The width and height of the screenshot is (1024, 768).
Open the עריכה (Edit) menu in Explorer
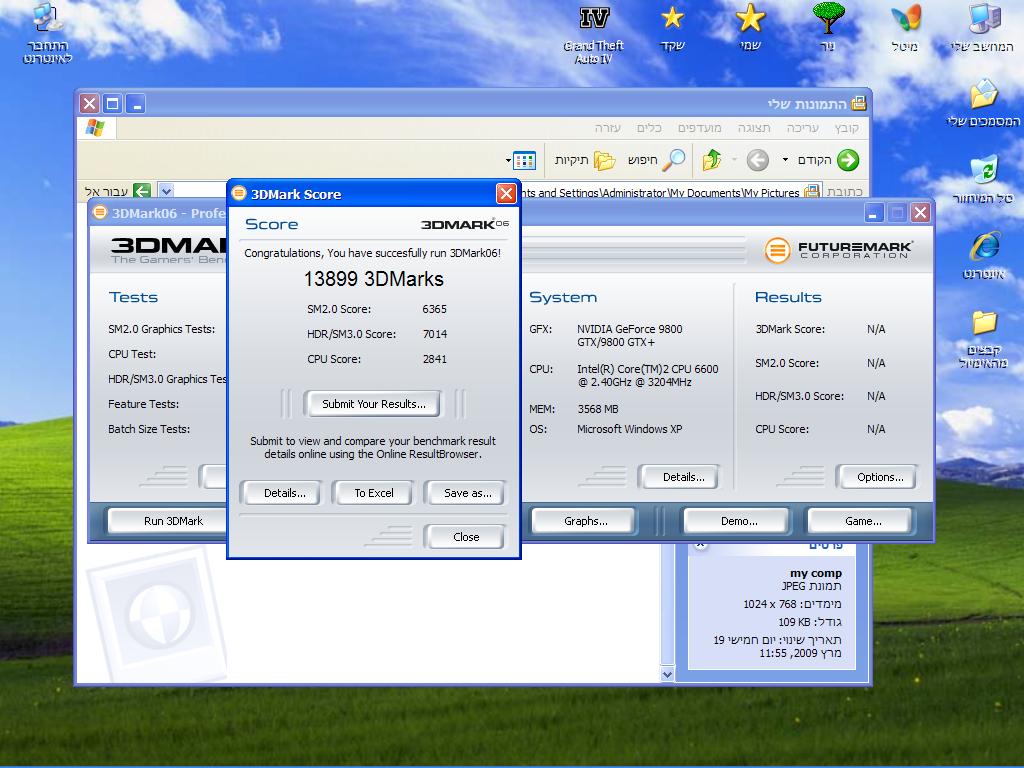click(803, 128)
